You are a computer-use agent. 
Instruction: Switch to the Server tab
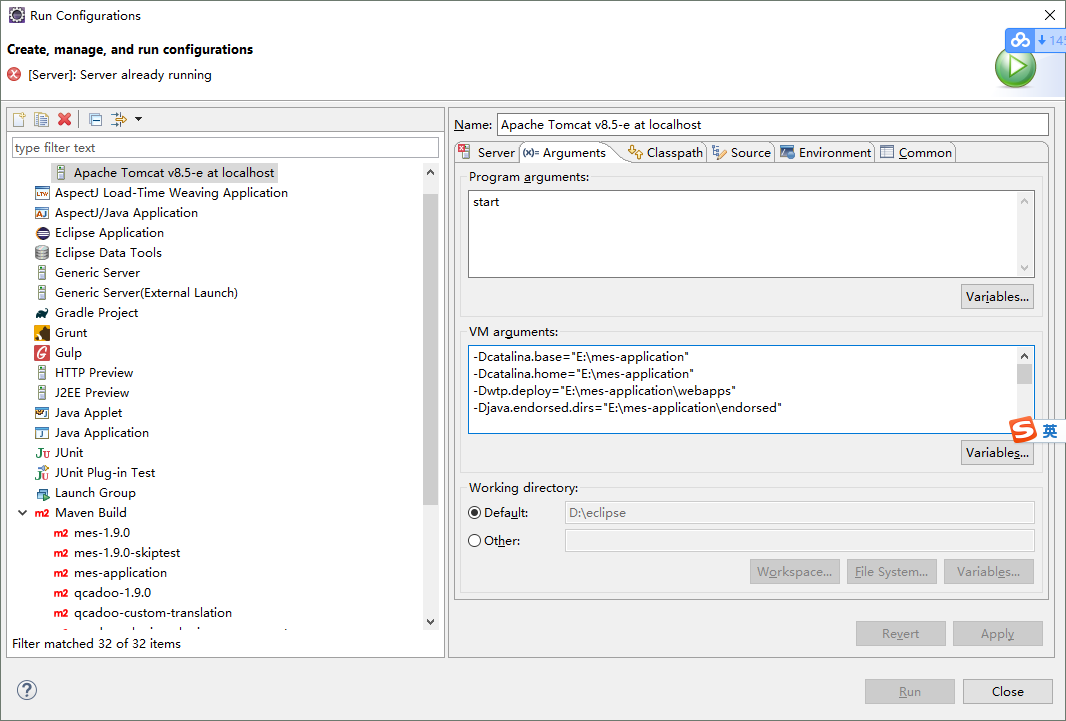pyautogui.click(x=487, y=152)
